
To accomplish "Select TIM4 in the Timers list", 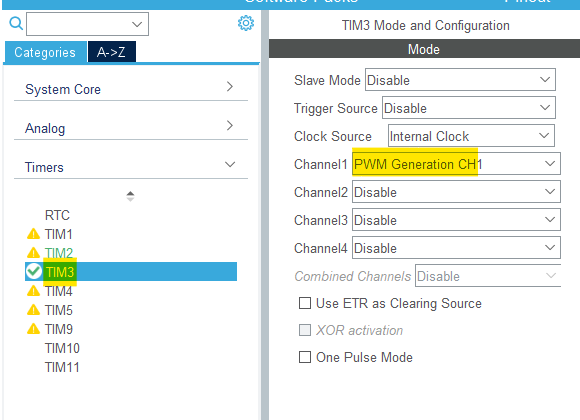I will [58, 291].
